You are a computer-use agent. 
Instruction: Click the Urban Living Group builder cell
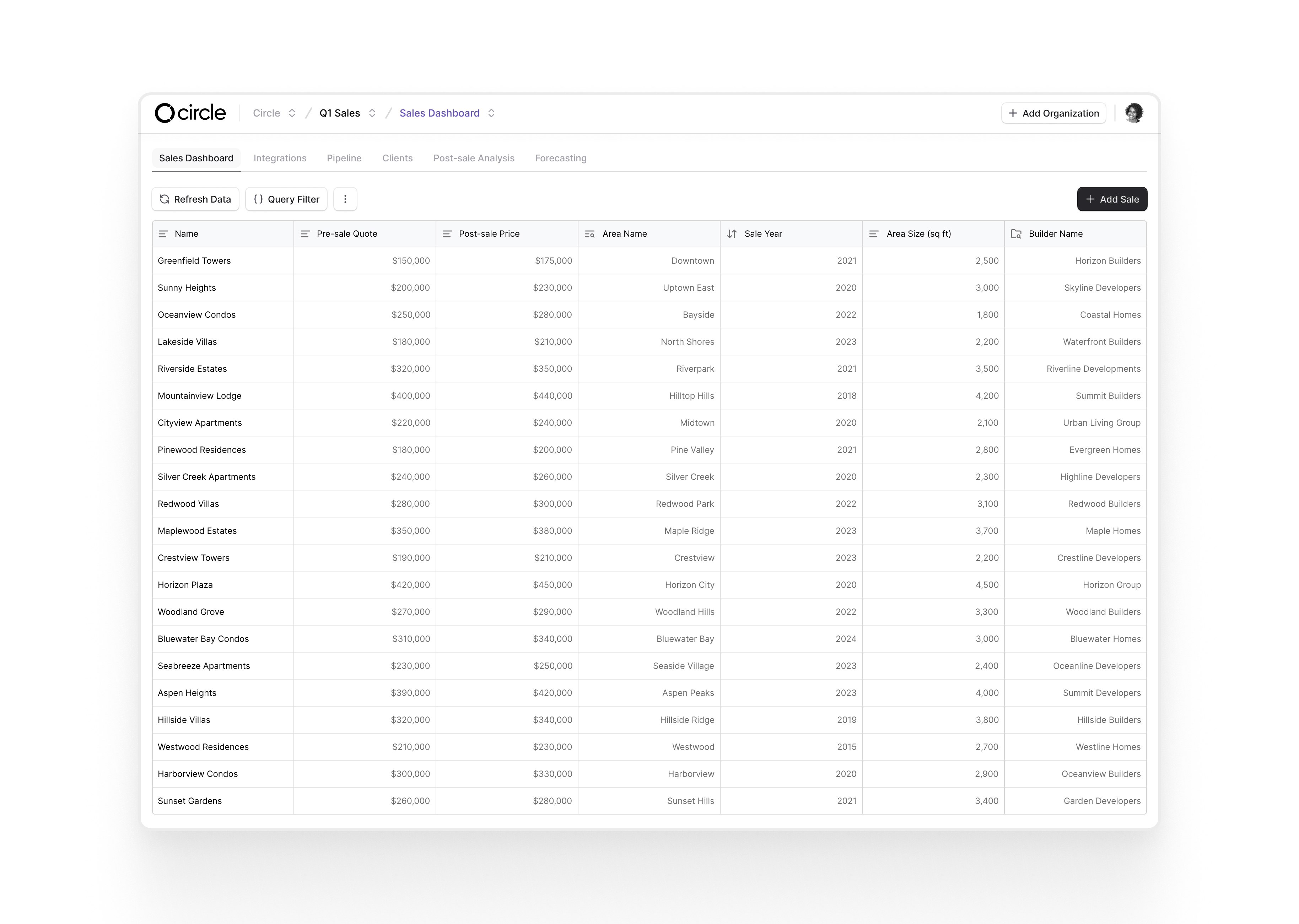point(1076,423)
